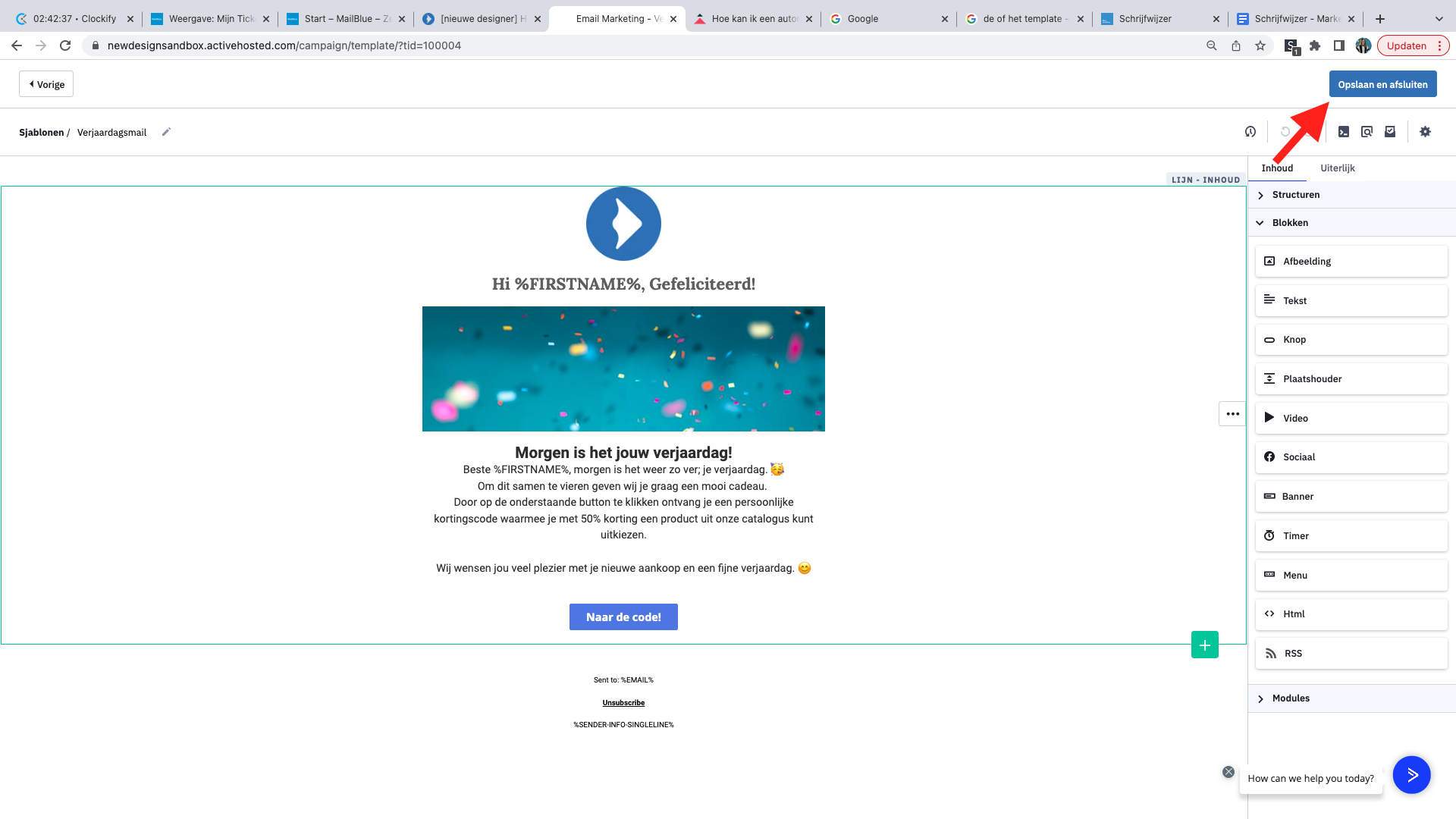Select the Sociaal block
This screenshot has width=1456, height=819.
pyautogui.click(x=1351, y=457)
